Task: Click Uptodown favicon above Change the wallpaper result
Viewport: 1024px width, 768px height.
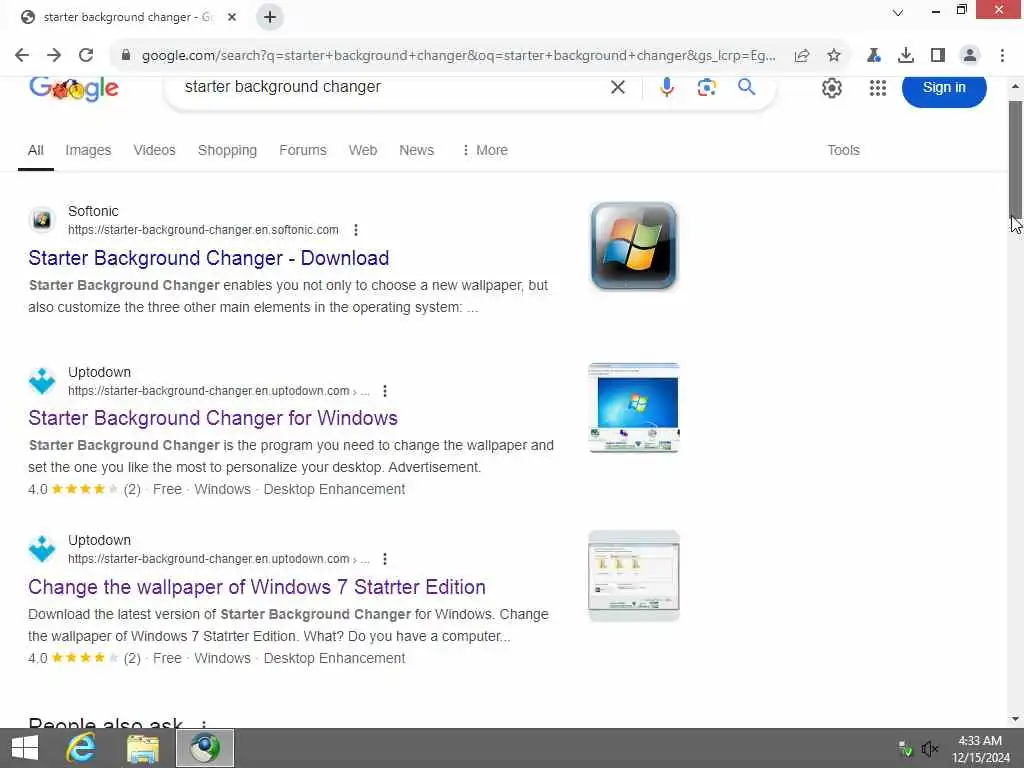Action: [42, 549]
